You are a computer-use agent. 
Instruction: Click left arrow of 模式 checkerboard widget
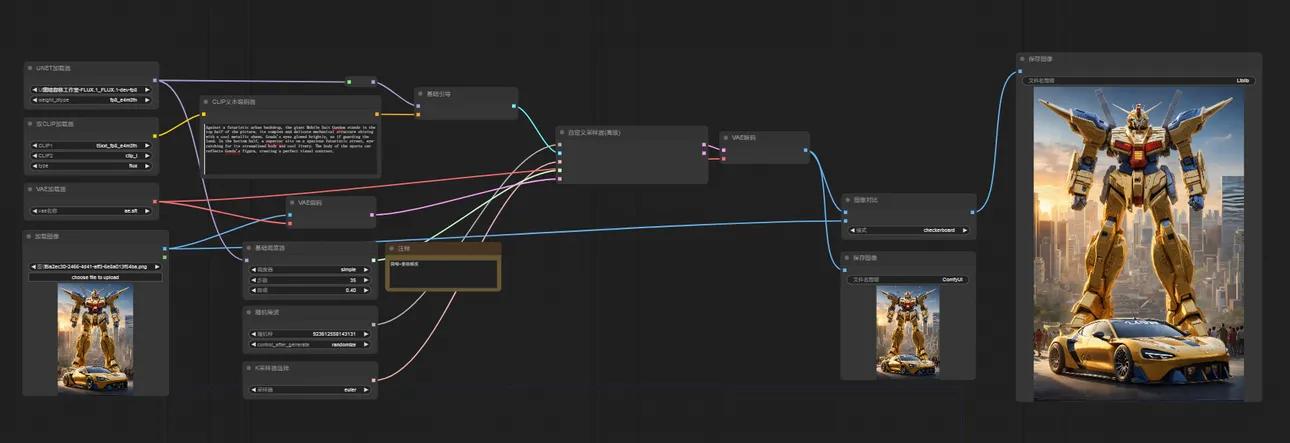pos(852,230)
